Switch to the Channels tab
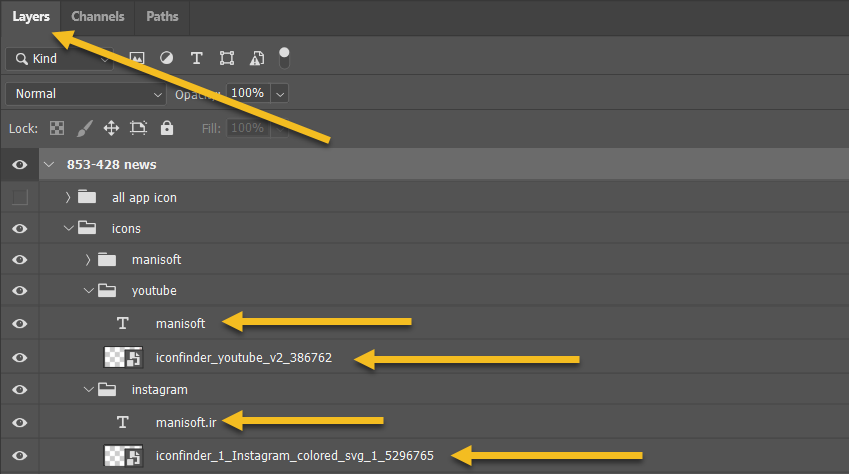 (x=98, y=16)
